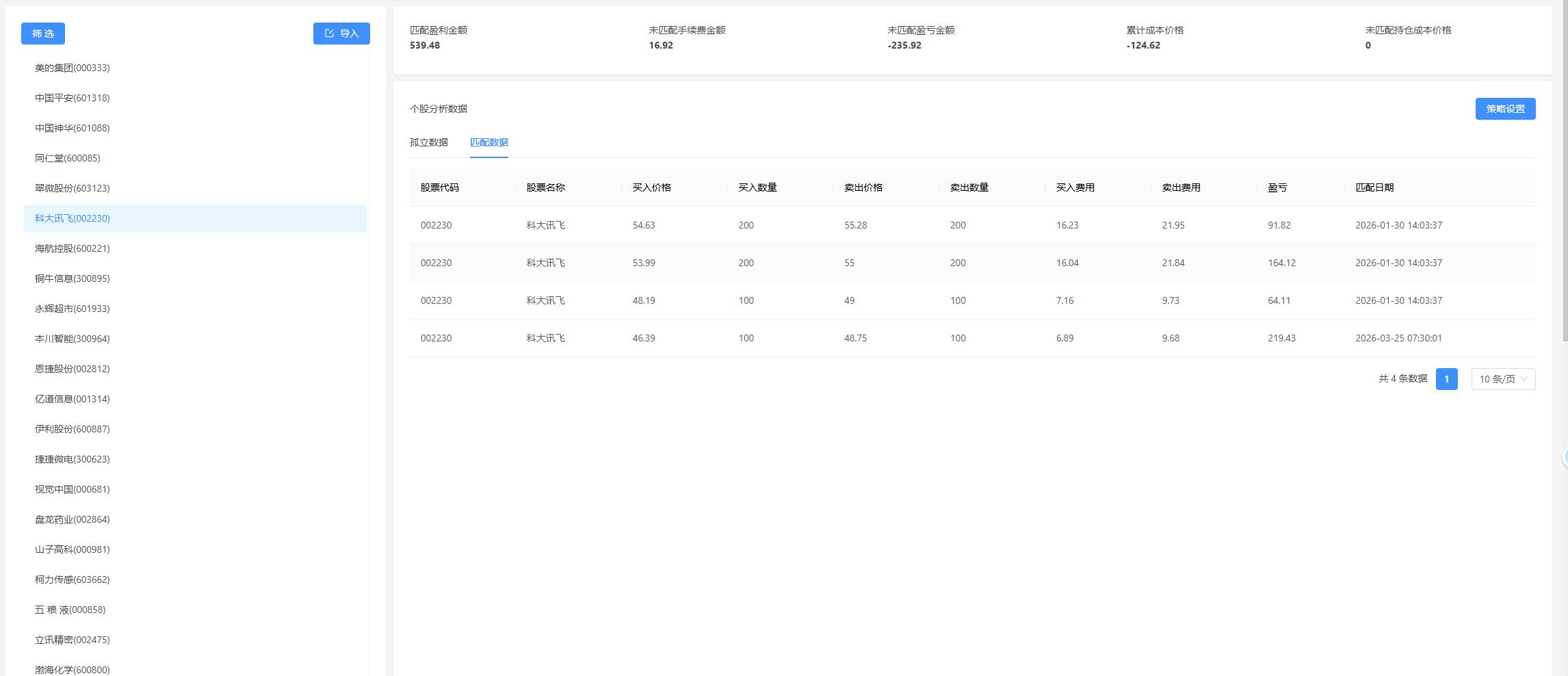Click the 导入 import button
This screenshot has width=1568, height=676.
click(x=341, y=34)
